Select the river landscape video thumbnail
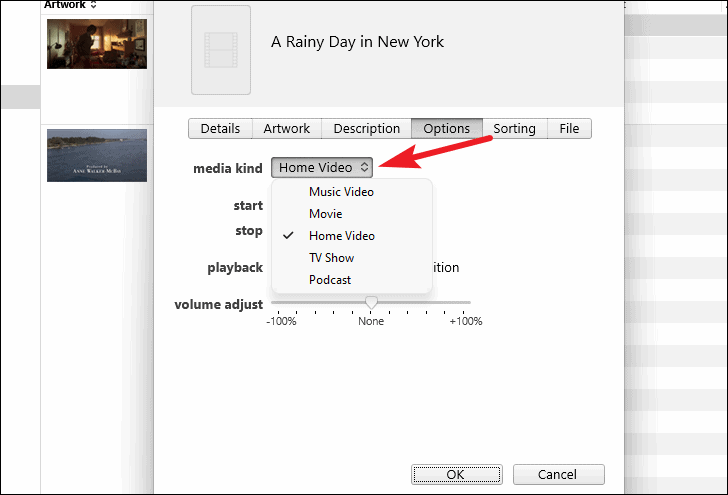Screen dimensions: 728x495 coord(97,156)
